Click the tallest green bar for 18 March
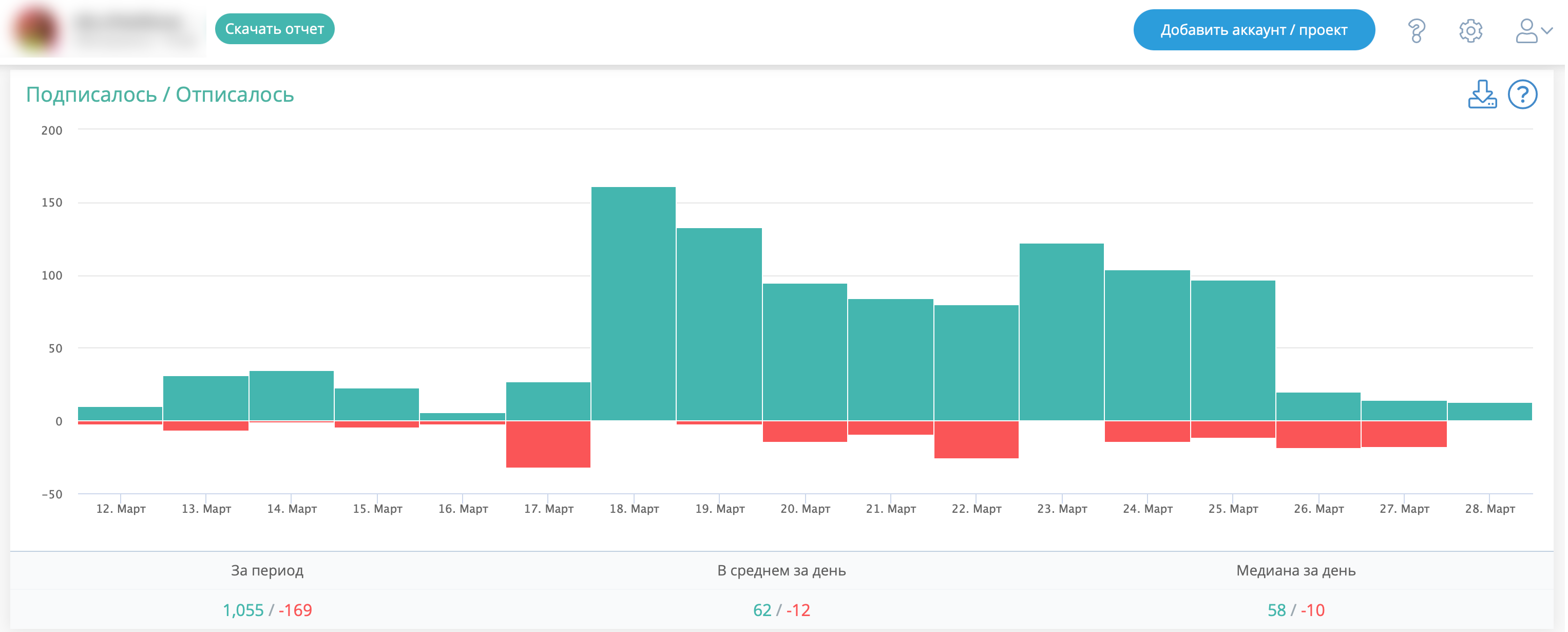The image size is (1568, 632). (x=633, y=304)
